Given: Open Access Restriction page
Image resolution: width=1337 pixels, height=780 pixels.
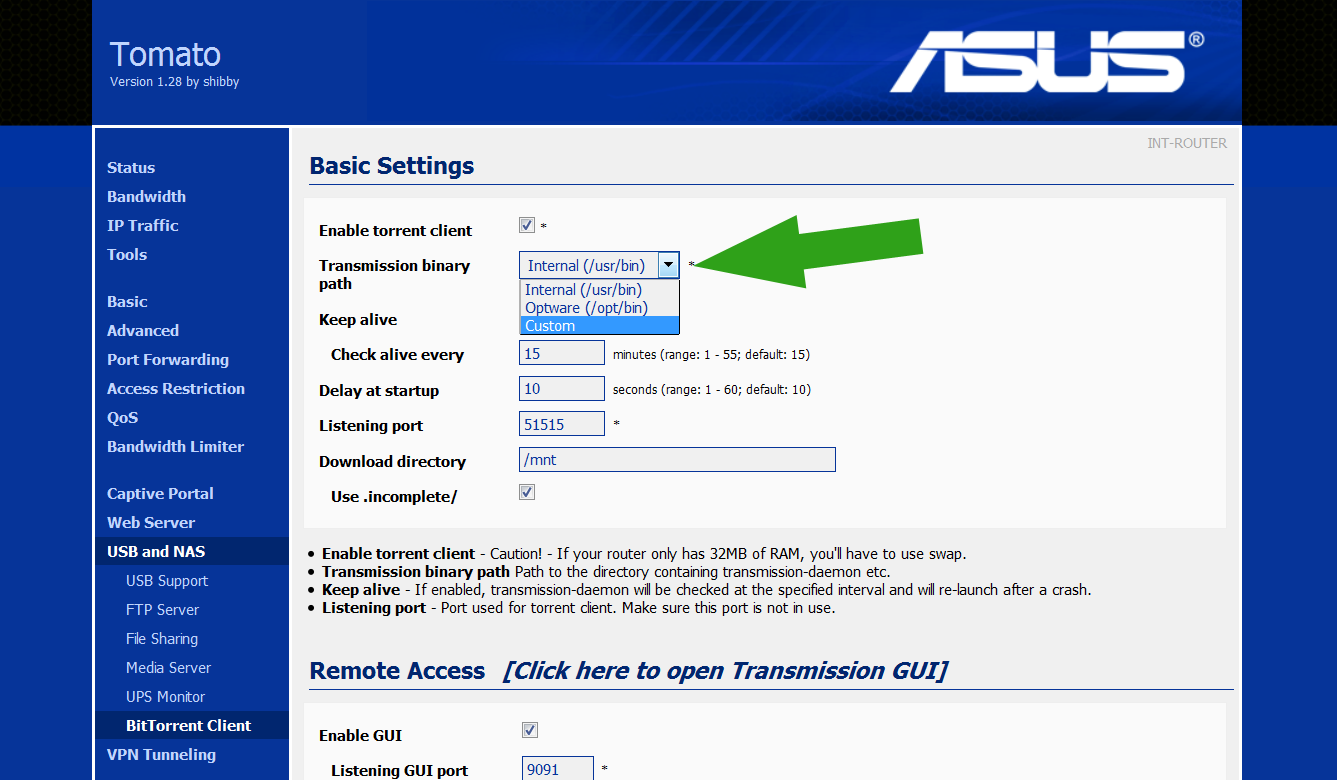Looking at the screenshot, I should 176,389.
